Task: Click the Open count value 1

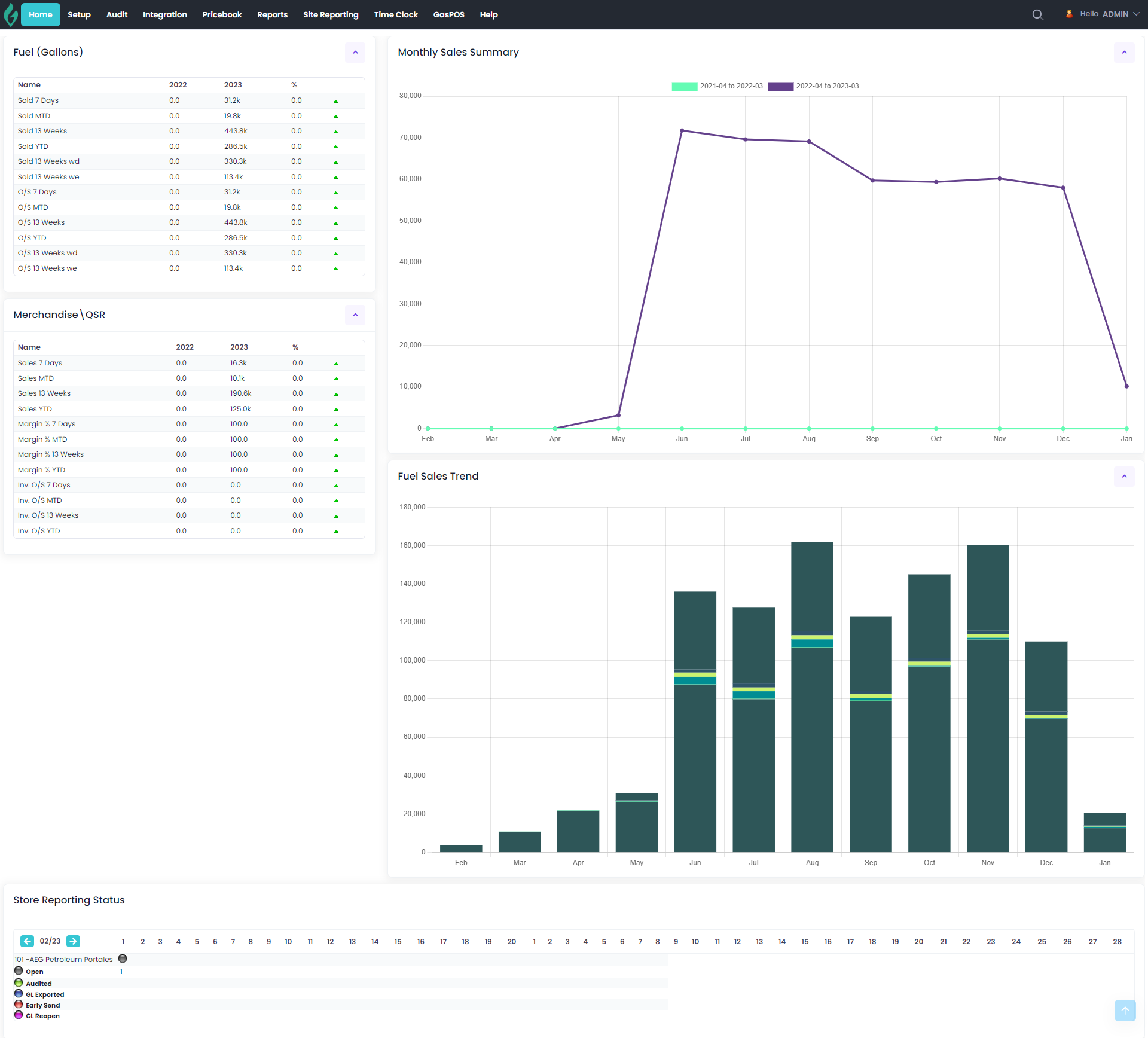Action: point(121,972)
